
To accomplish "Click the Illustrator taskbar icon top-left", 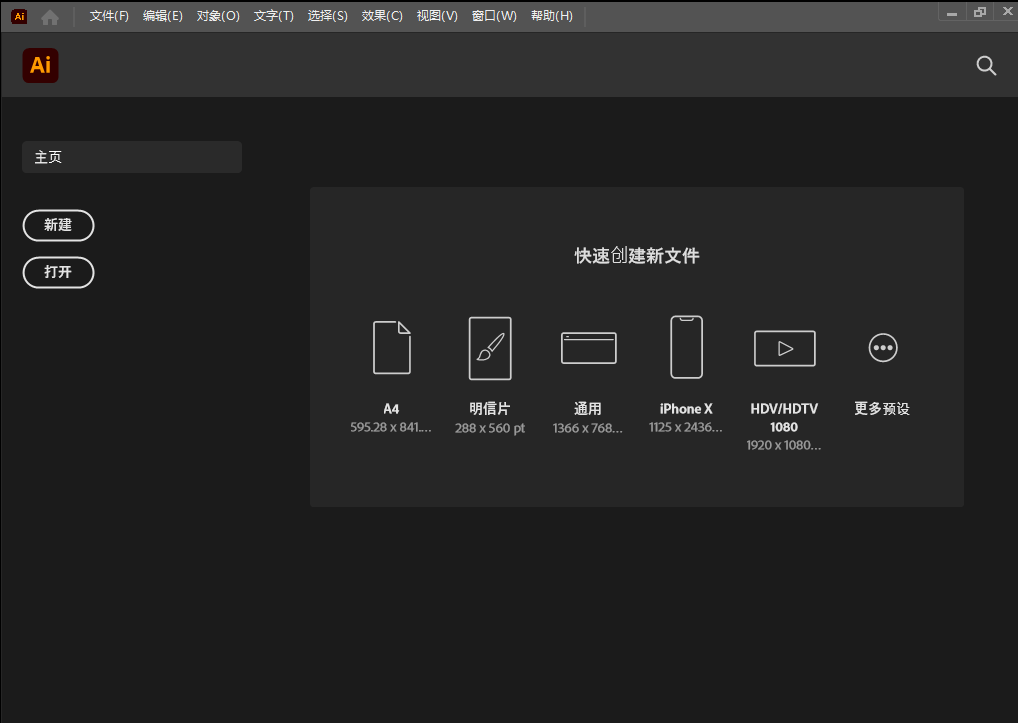I will (x=18, y=15).
